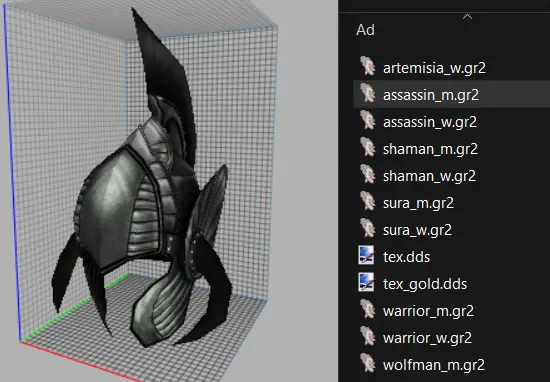Image resolution: width=550 pixels, height=382 pixels.
Task: Collapse the header using the up chevron
Action: point(467,16)
